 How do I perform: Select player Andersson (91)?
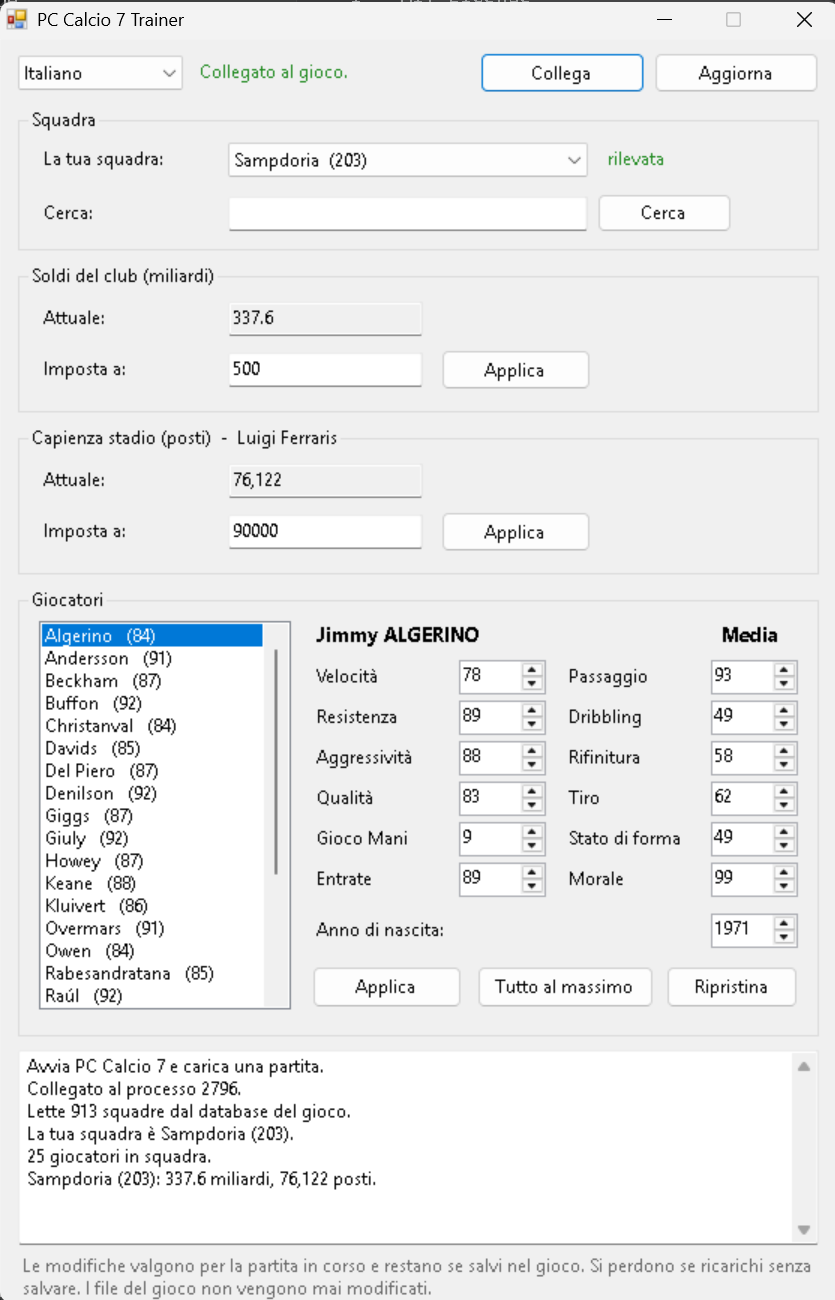tap(151, 658)
